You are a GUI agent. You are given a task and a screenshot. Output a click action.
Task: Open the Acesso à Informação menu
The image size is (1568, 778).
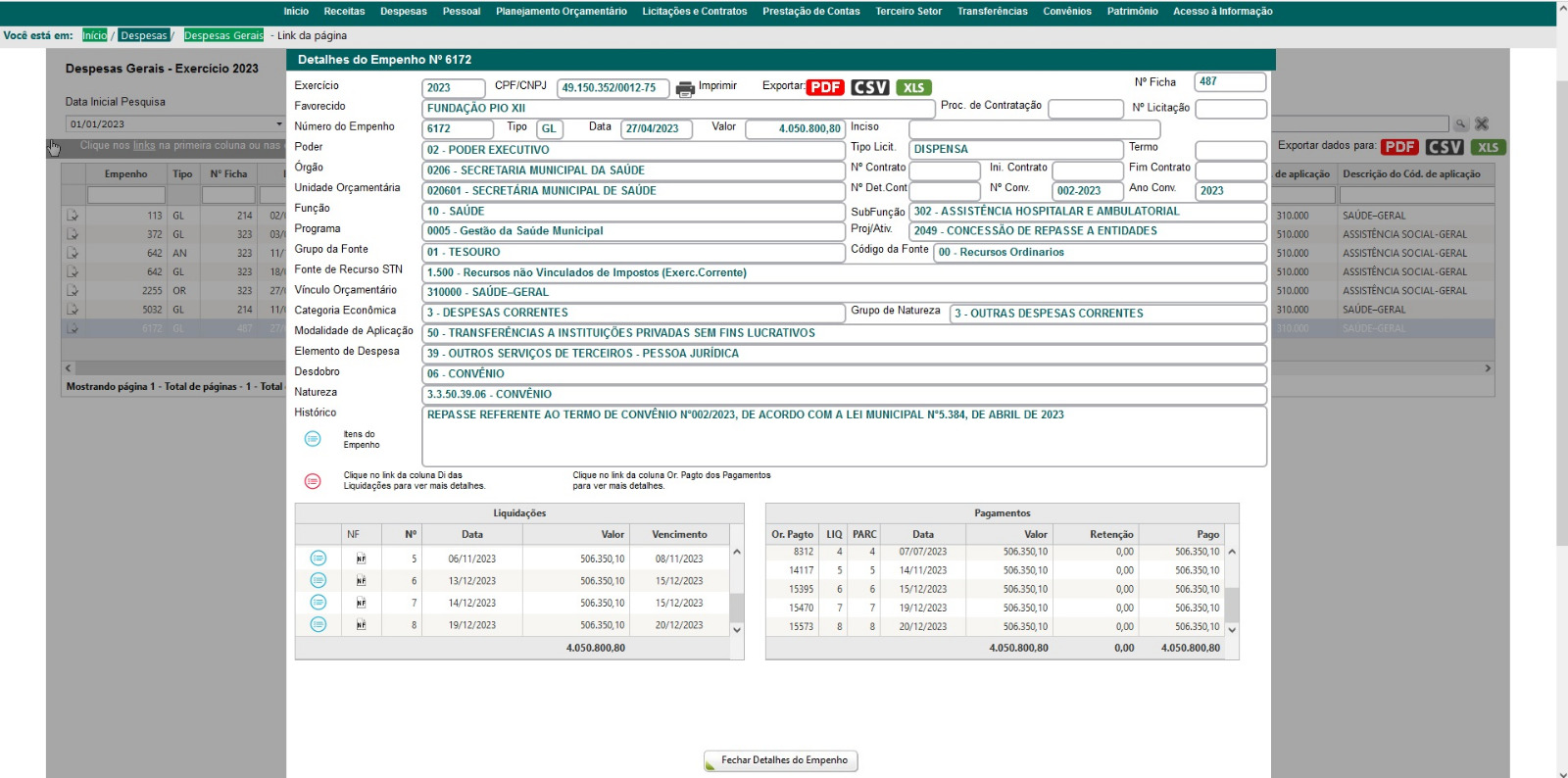(x=1222, y=12)
